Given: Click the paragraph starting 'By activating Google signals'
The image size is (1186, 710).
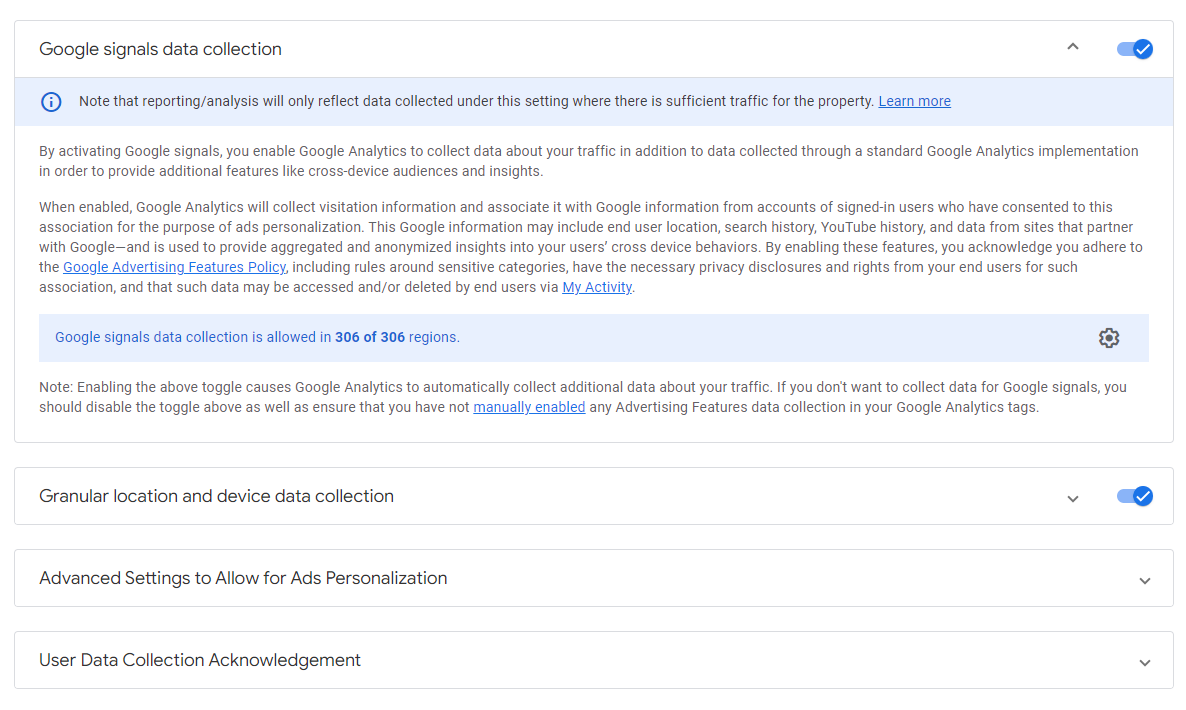Looking at the screenshot, I should [588, 161].
